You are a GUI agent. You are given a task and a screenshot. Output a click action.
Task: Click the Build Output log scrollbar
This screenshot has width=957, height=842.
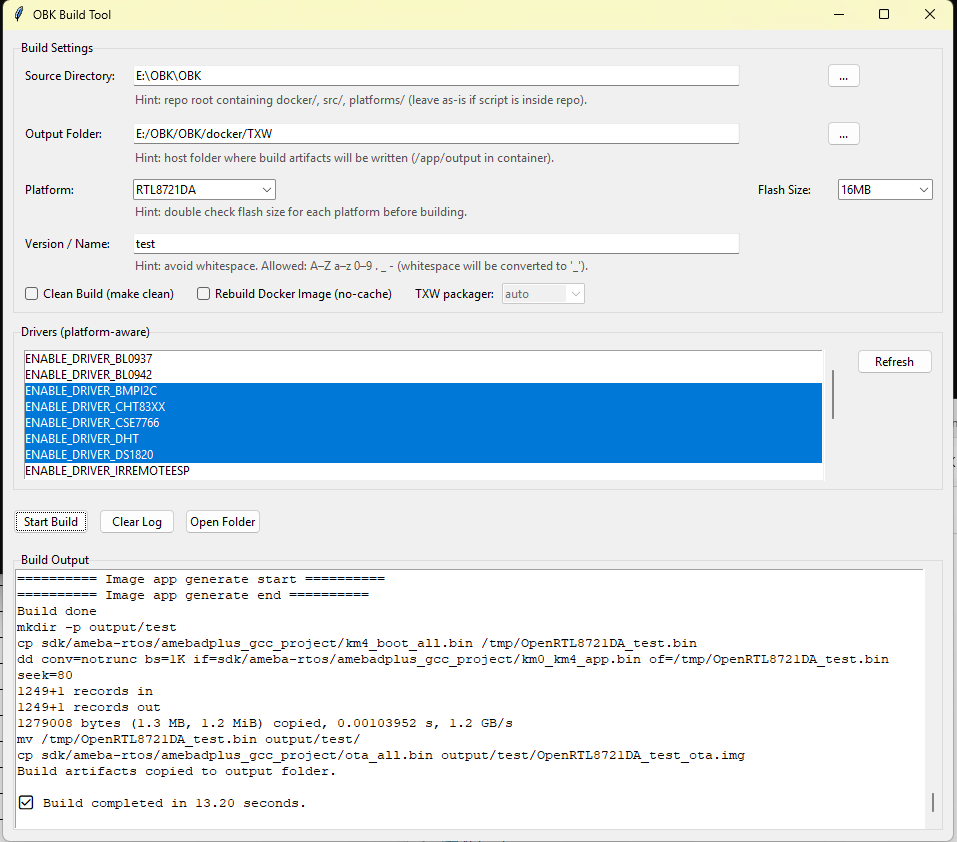(933, 802)
